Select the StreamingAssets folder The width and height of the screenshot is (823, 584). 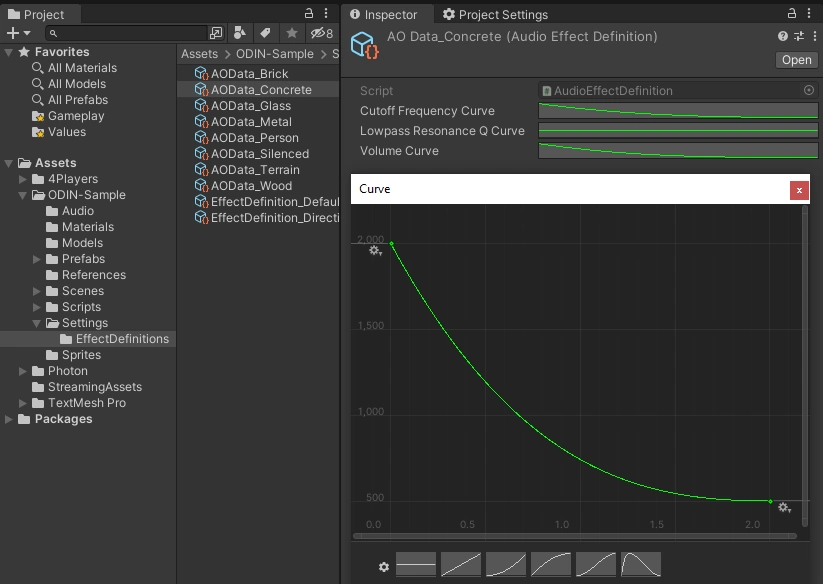94,387
